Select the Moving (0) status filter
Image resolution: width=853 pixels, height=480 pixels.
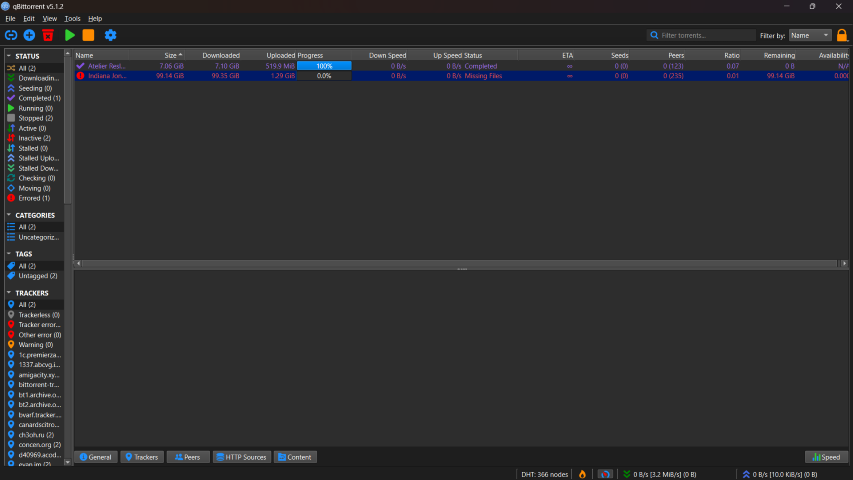click(x=34, y=188)
